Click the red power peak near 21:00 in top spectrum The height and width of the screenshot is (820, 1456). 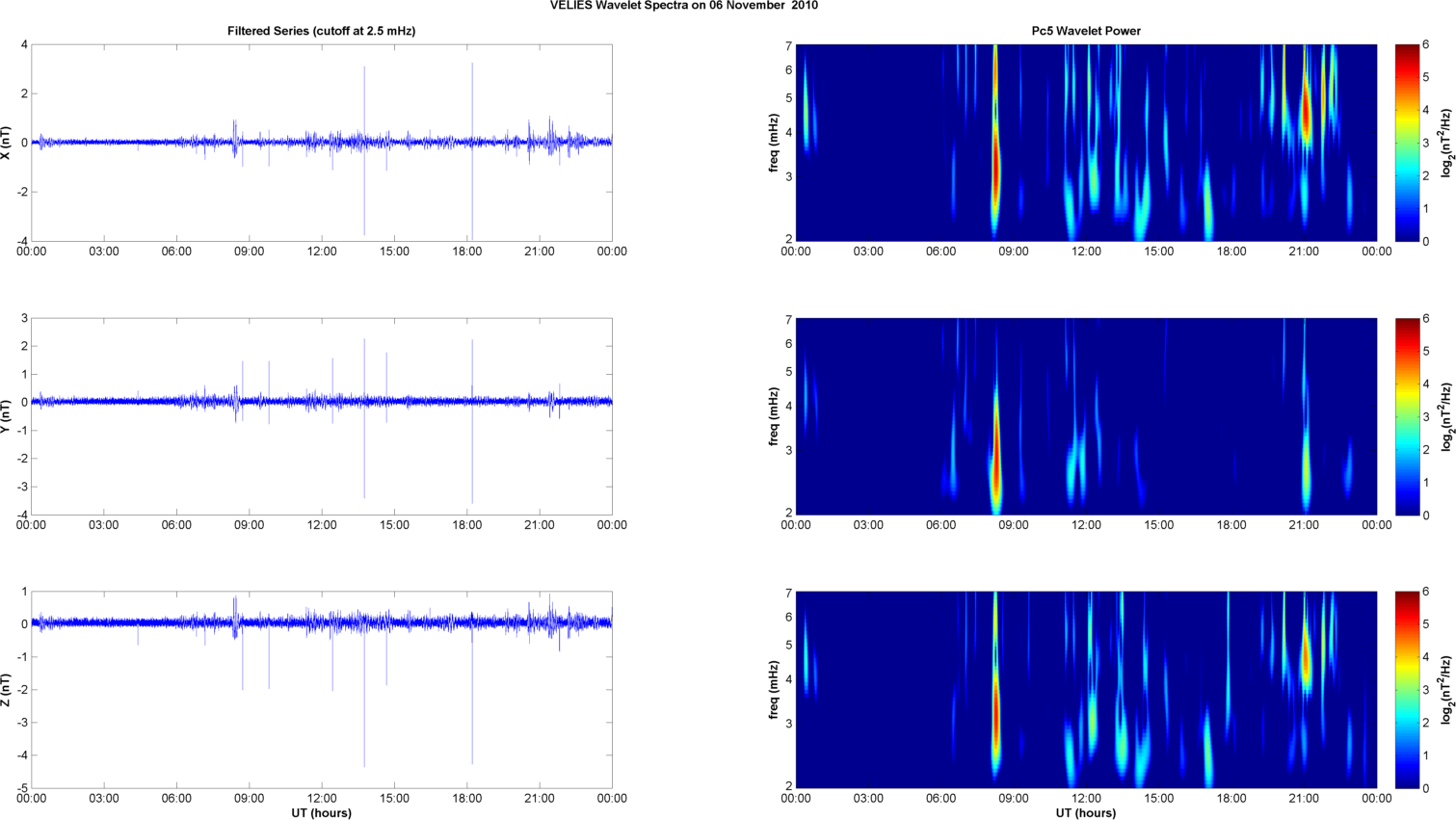point(1306,111)
